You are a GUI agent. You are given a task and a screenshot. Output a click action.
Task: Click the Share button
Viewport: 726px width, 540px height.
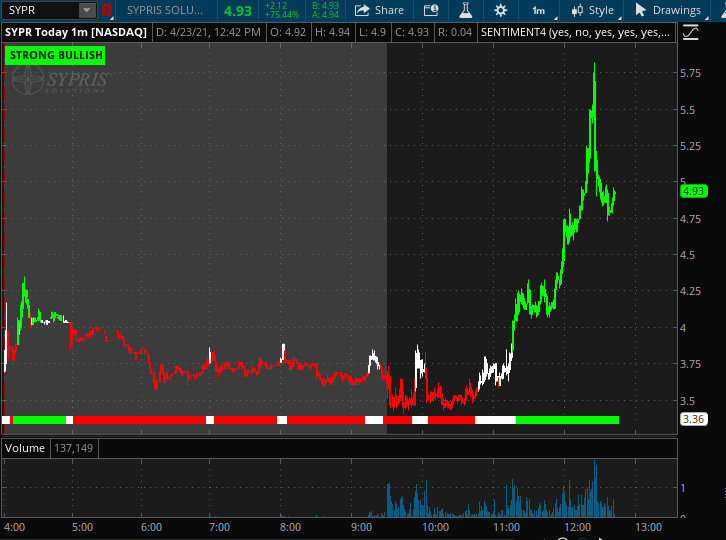click(x=379, y=10)
